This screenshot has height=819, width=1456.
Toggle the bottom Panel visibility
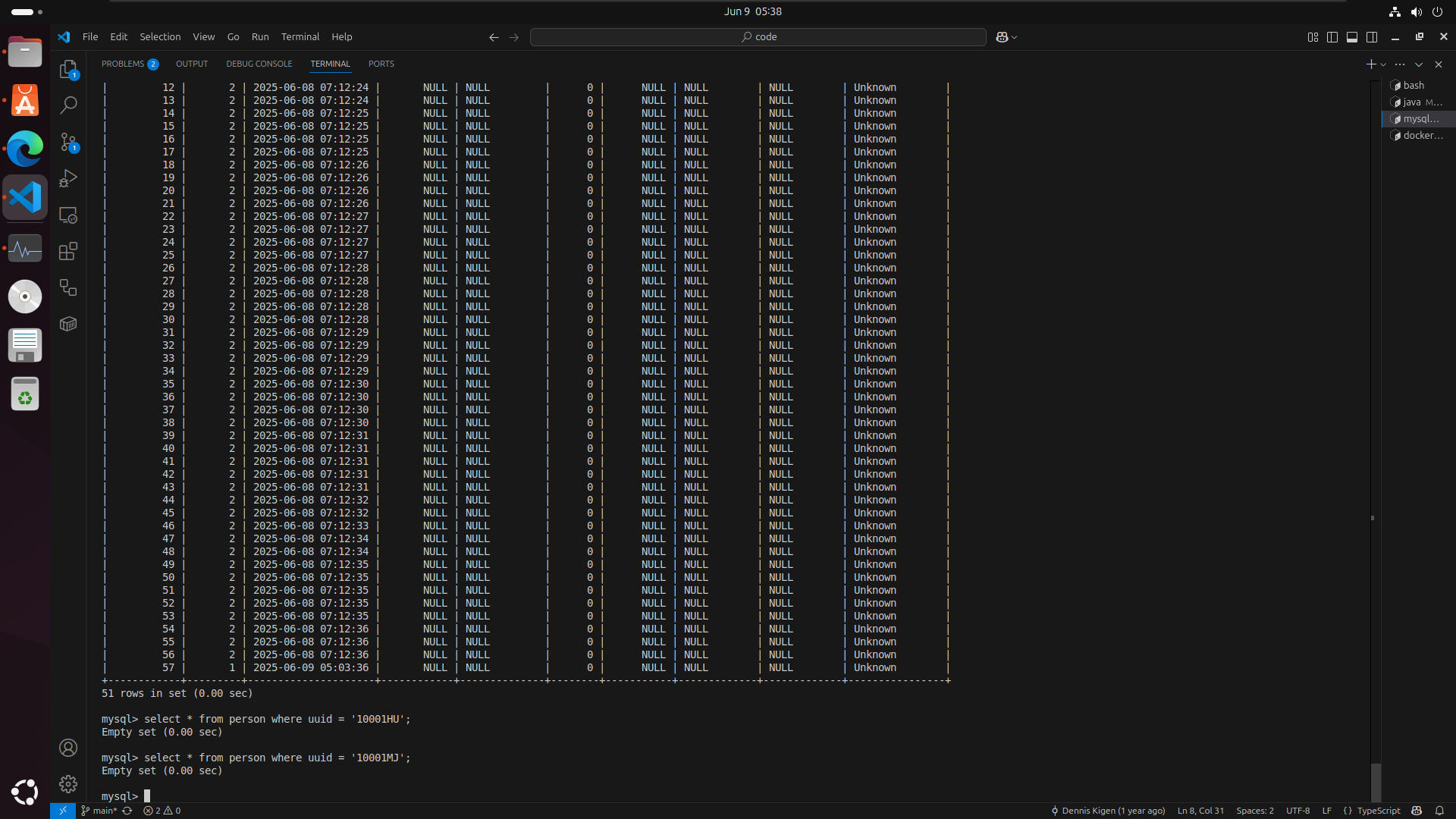tap(1352, 37)
